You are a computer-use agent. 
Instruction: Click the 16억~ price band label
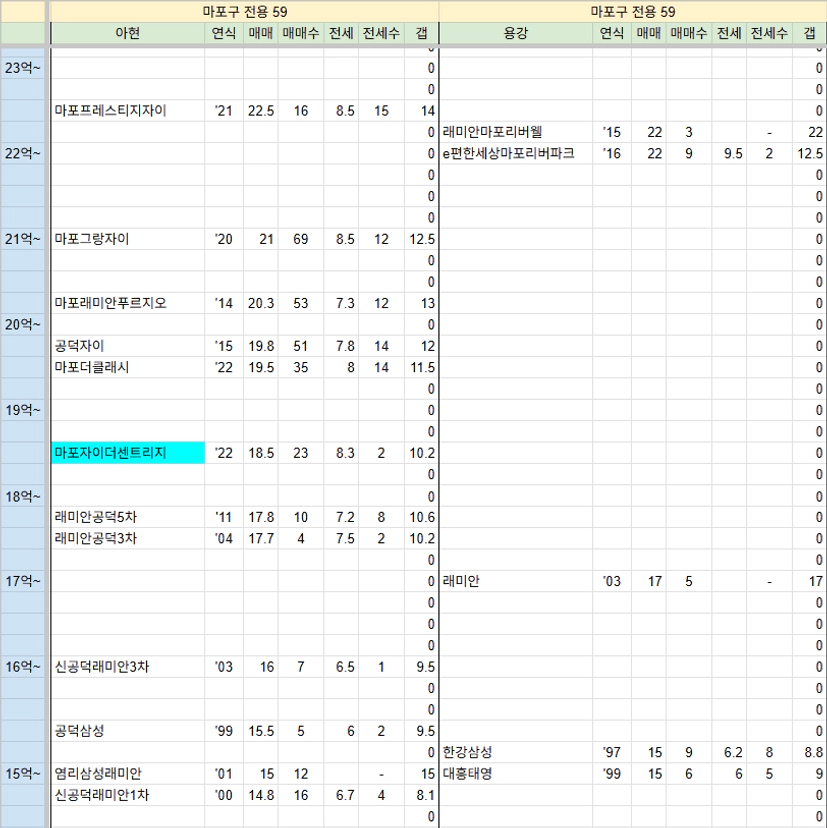pos(23,667)
